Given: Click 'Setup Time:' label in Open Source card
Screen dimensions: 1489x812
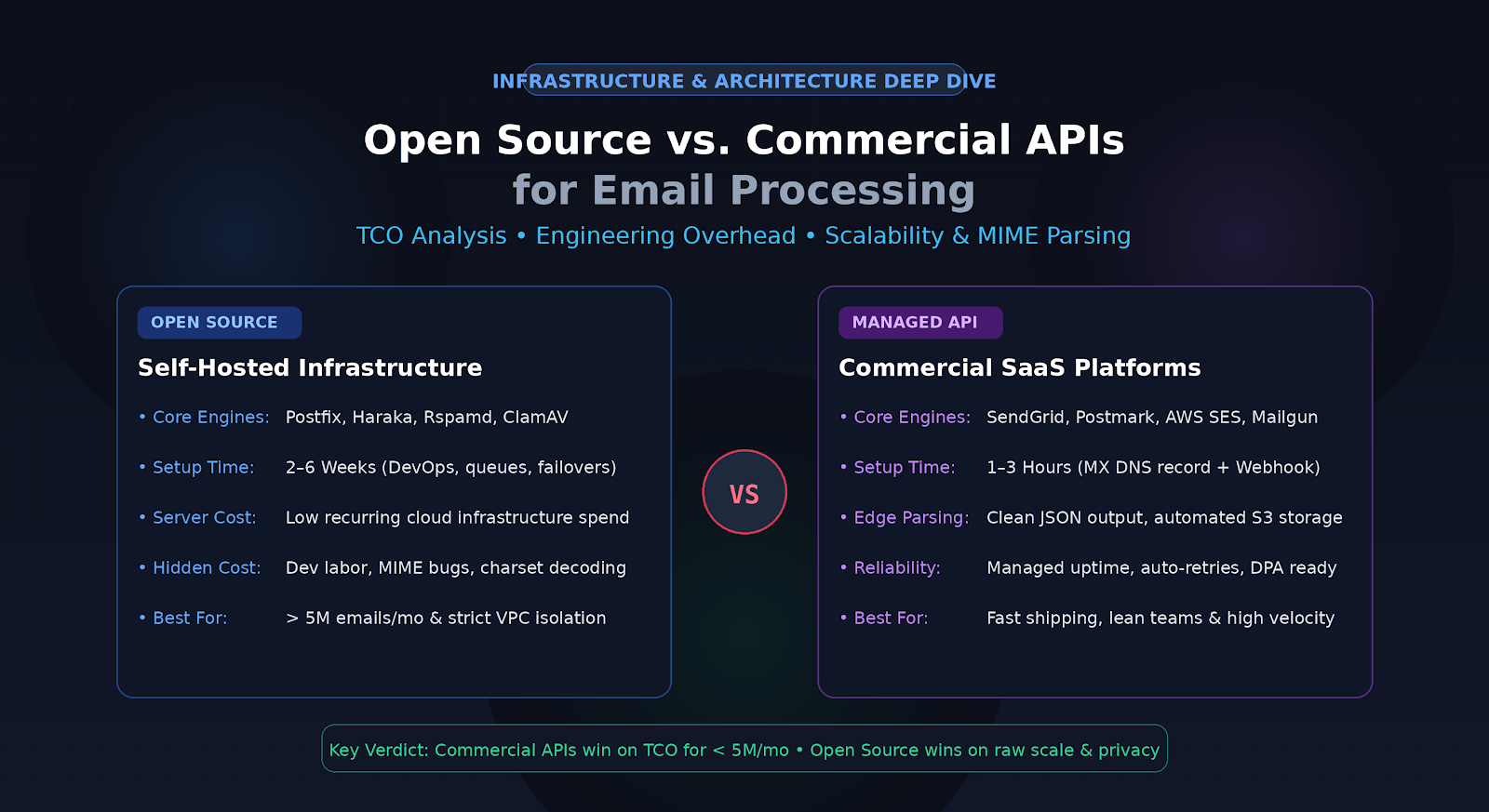Looking at the screenshot, I should pos(204,467).
